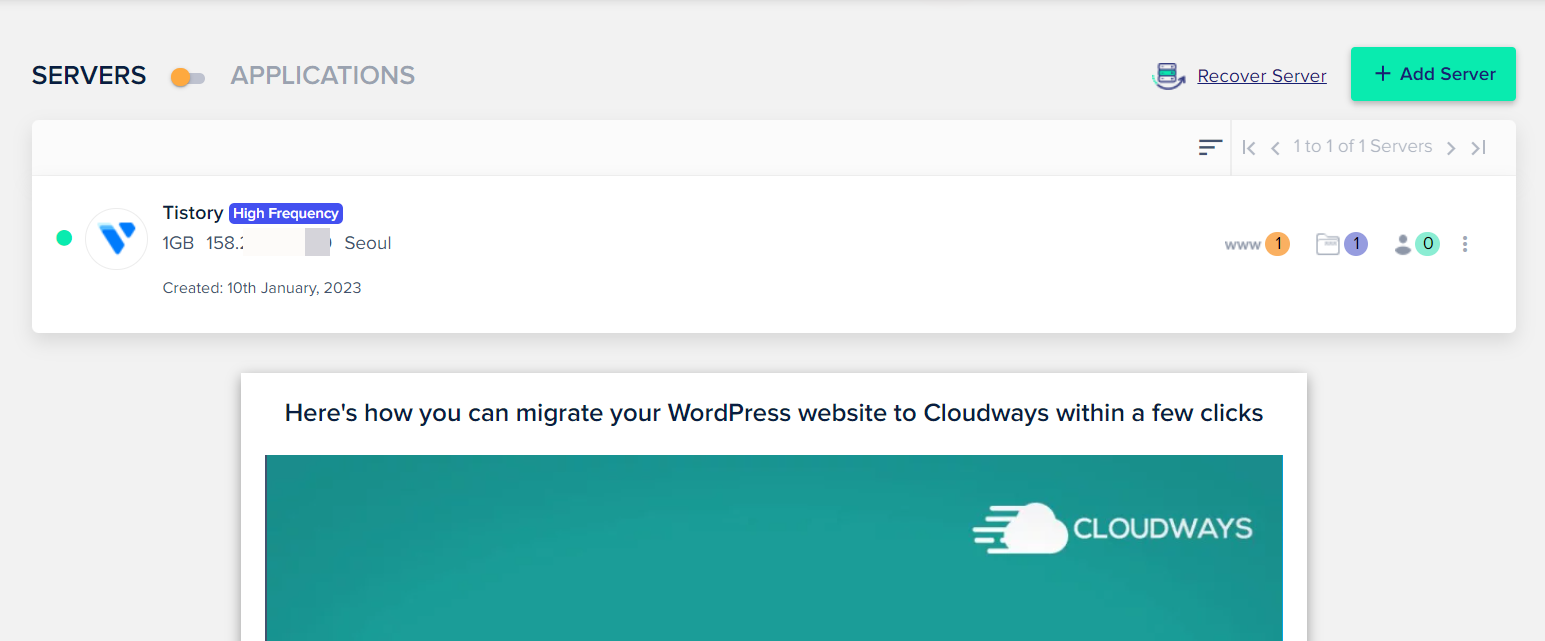This screenshot has width=1545, height=641.
Task: Open the Tistory server name
Action: point(193,213)
